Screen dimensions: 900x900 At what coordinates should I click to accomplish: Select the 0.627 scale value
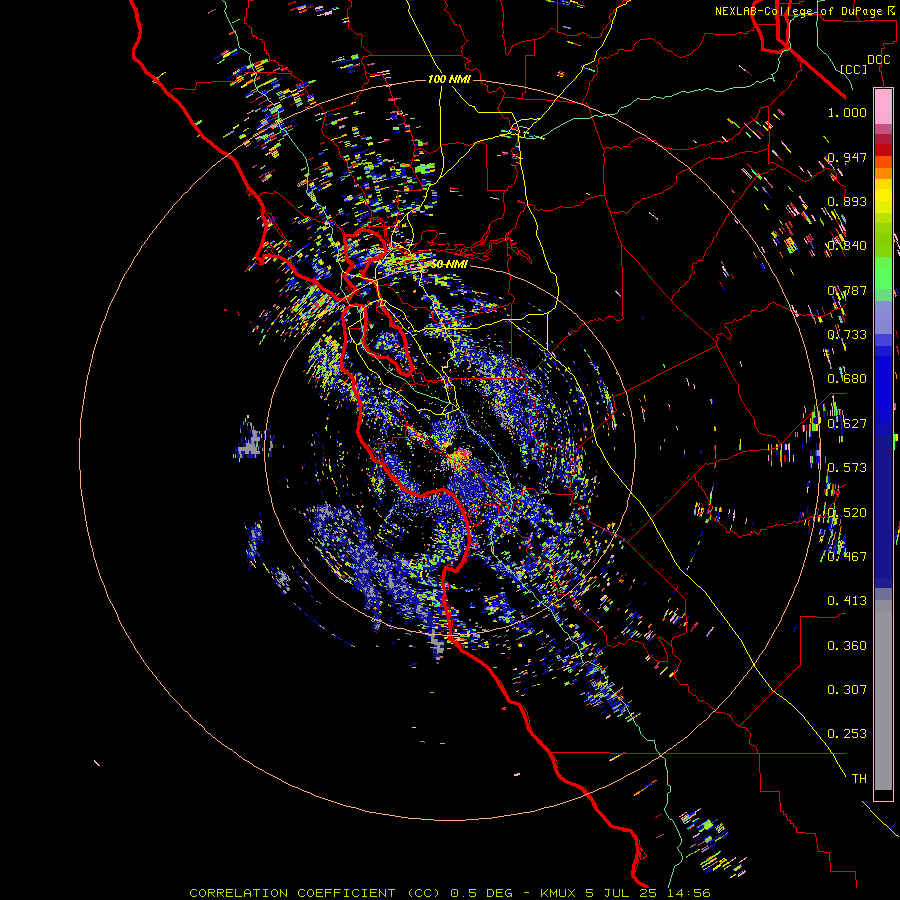pos(847,424)
